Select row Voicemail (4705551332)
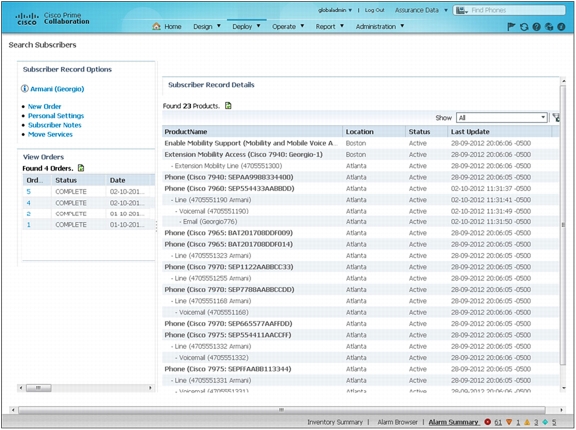 click(x=361, y=358)
